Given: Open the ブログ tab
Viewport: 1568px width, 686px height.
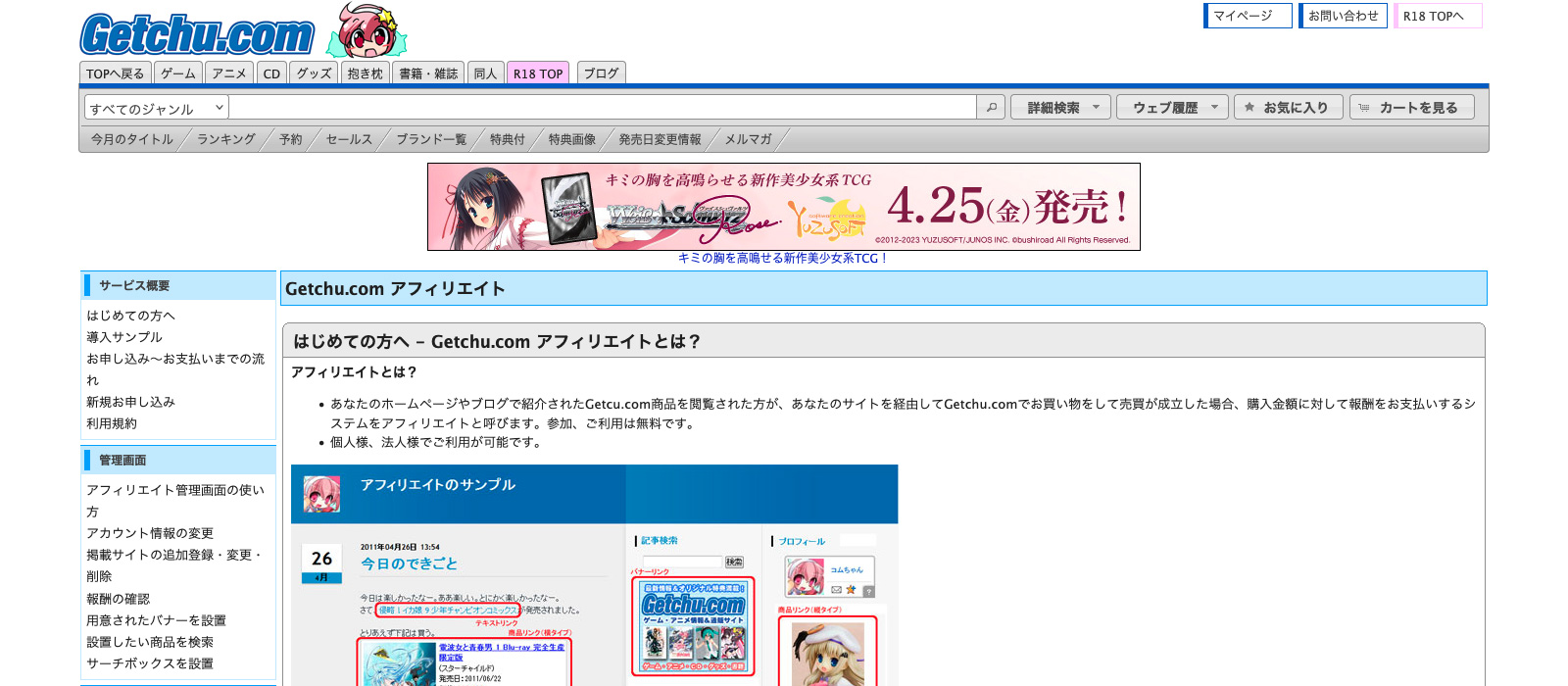Looking at the screenshot, I should coord(601,73).
